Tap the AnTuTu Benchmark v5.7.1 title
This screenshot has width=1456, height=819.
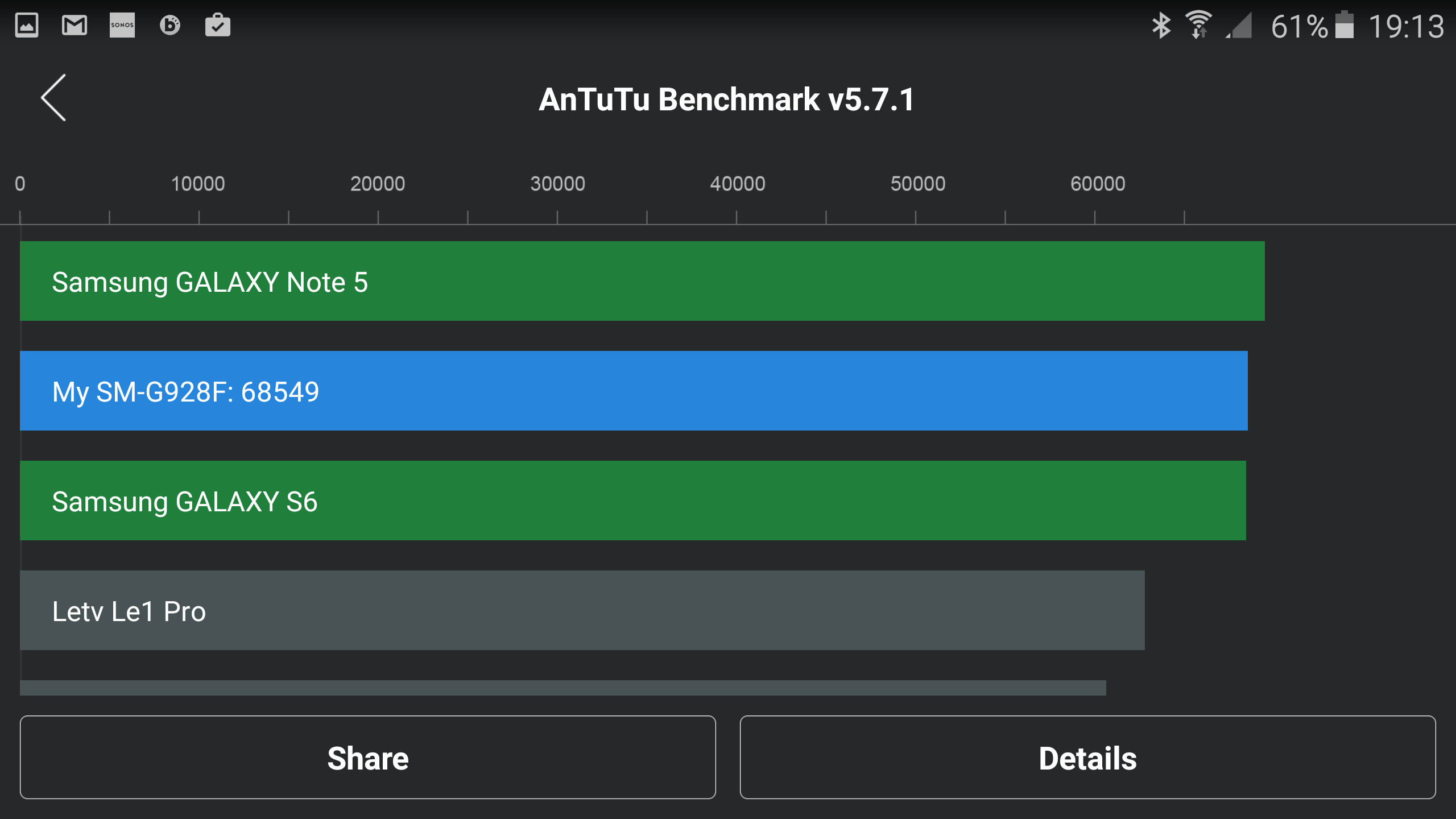(726, 100)
